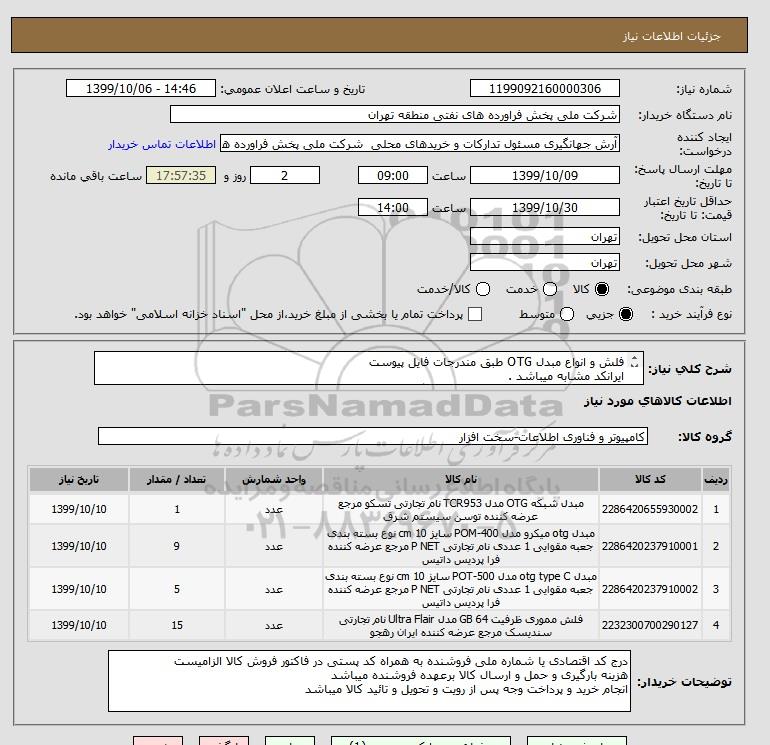Click quantity 9 in row 2
The width and height of the screenshot is (770, 745).
pyautogui.click(x=177, y=546)
